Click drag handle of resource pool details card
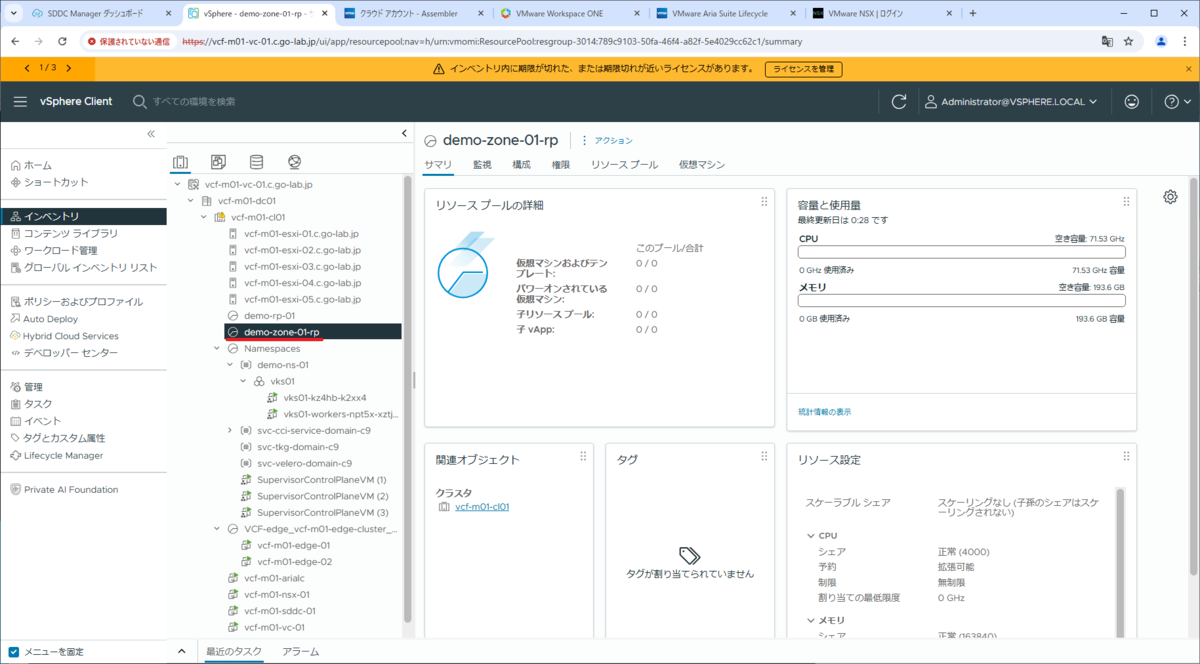 point(764,202)
